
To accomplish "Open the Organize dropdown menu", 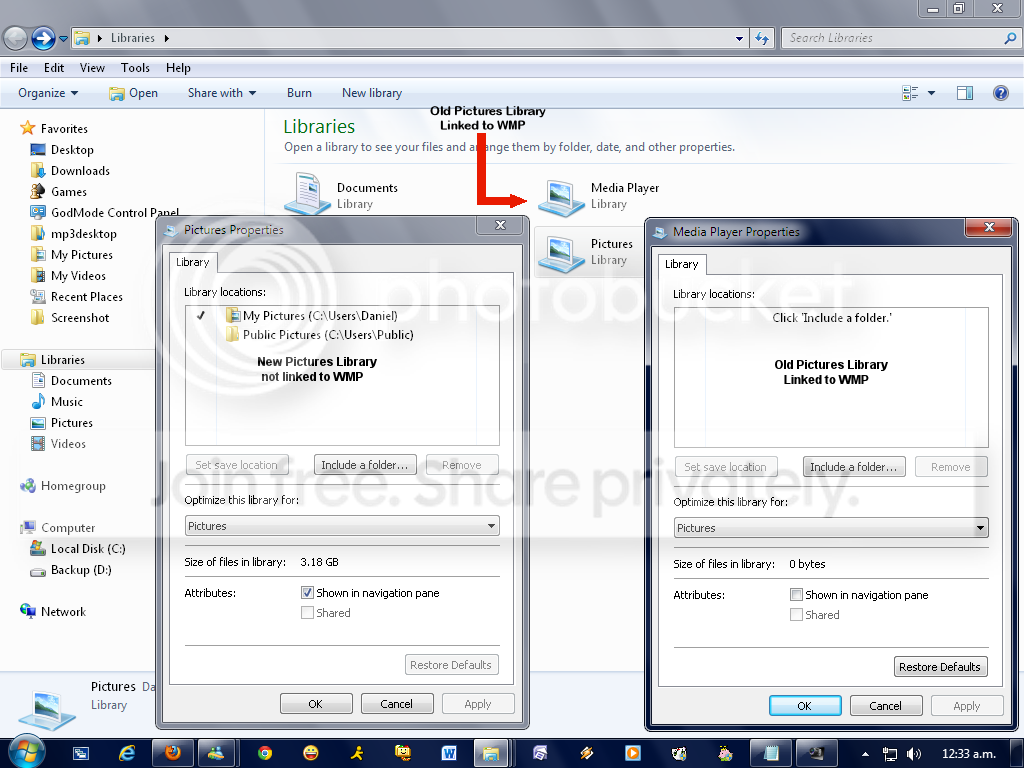I will coord(48,93).
